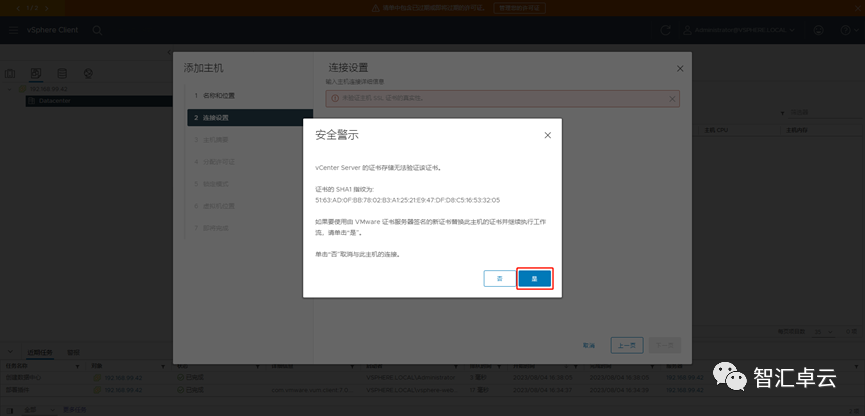Open 192.168.99.42 target of 部署插件 task
The height and width of the screenshot is (416, 865).
click(x=123, y=390)
